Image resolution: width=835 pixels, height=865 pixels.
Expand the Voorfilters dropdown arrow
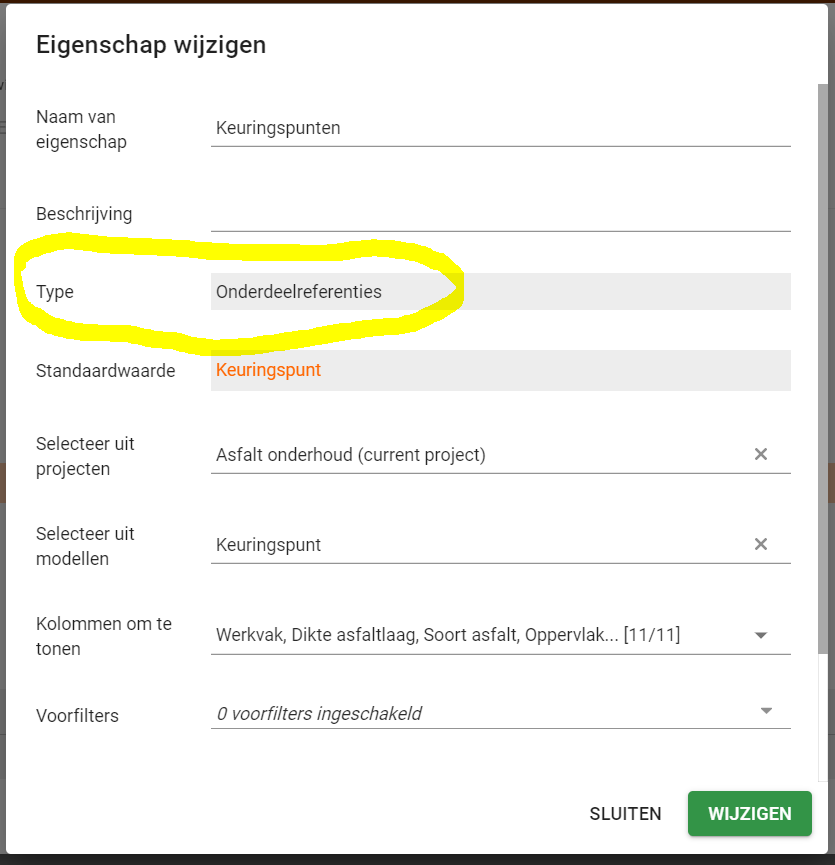pos(766,711)
